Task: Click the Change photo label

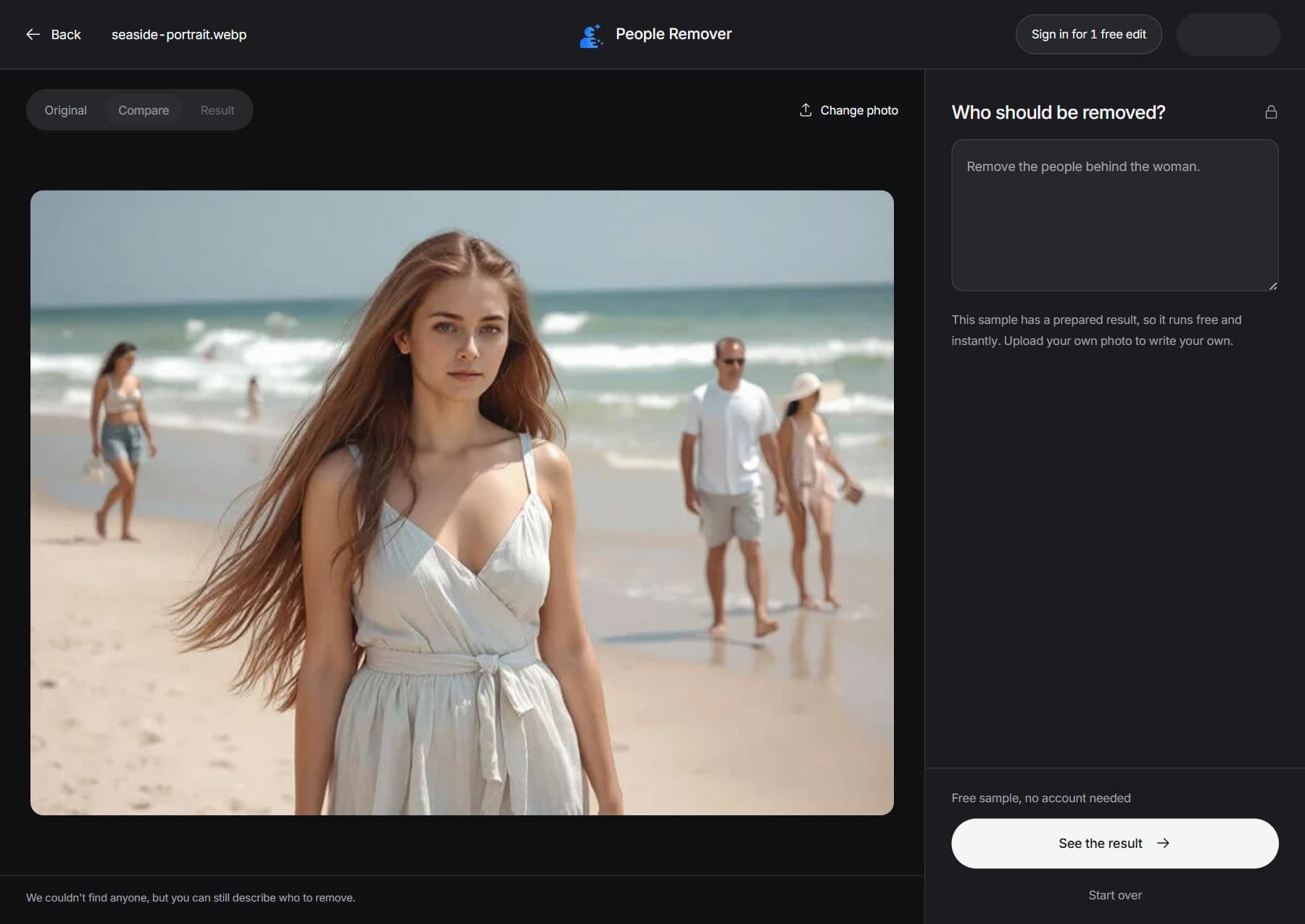Action: [x=859, y=110]
